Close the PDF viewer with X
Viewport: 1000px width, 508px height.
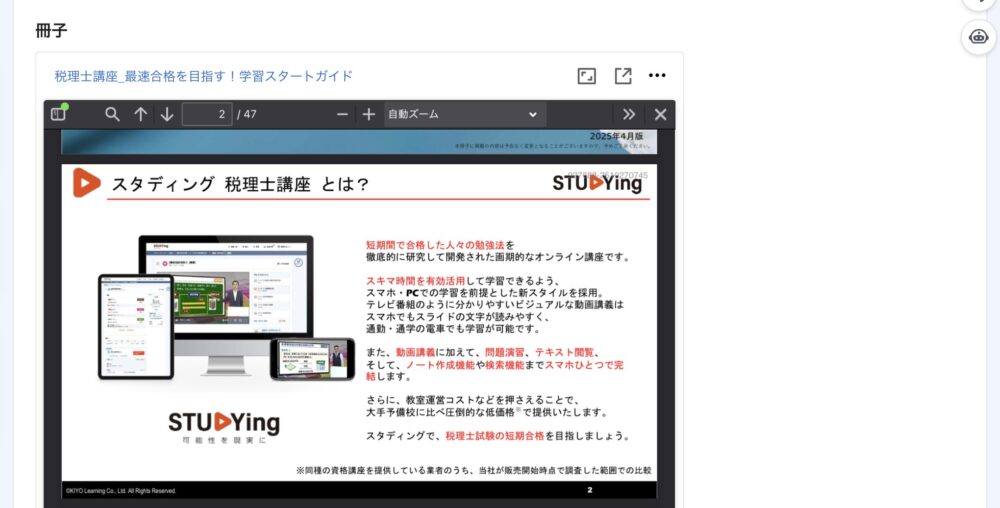(x=660, y=114)
